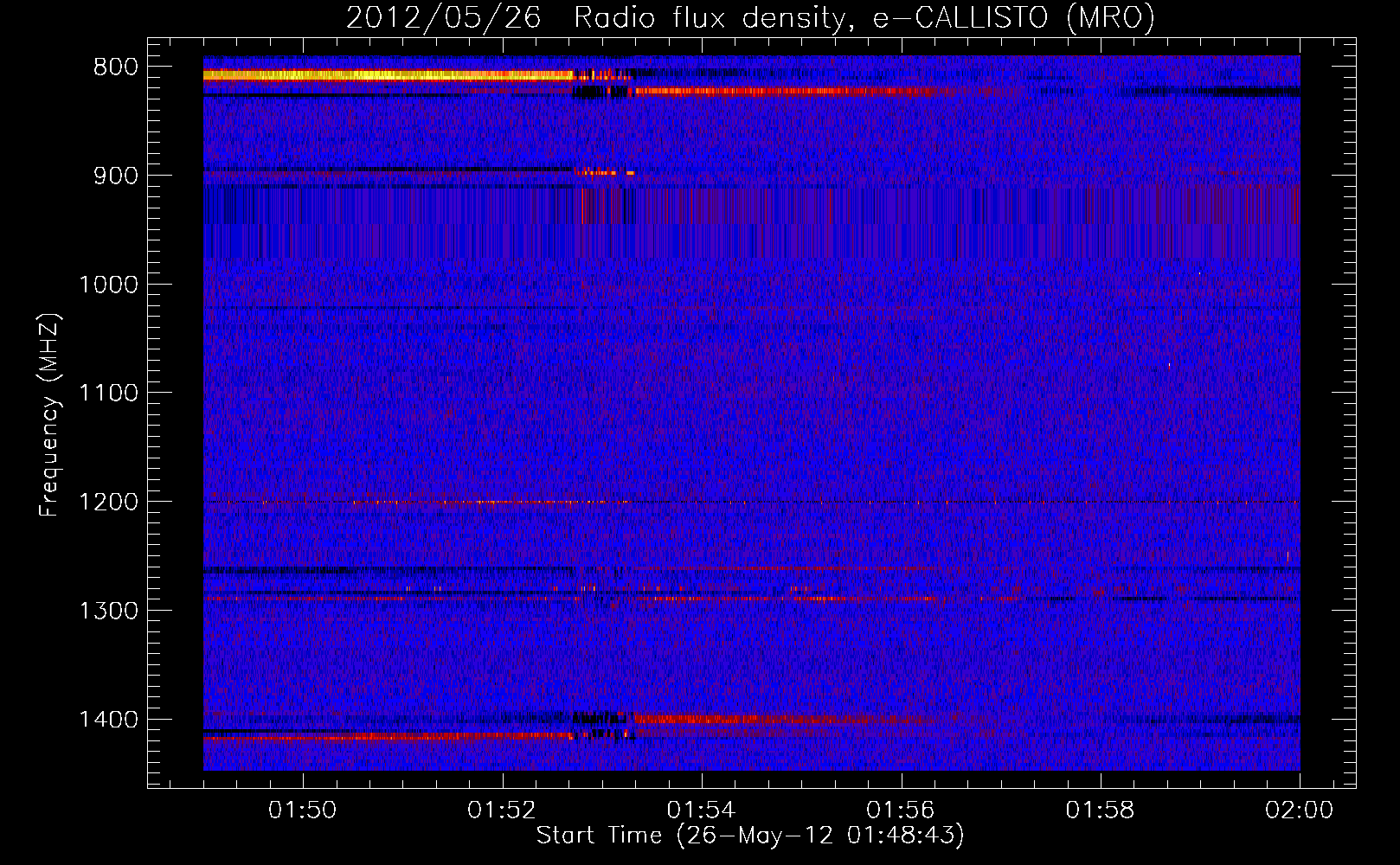Click the 900 frequency tick label
Viewport: 1400px width, 865px height.
(115, 176)
